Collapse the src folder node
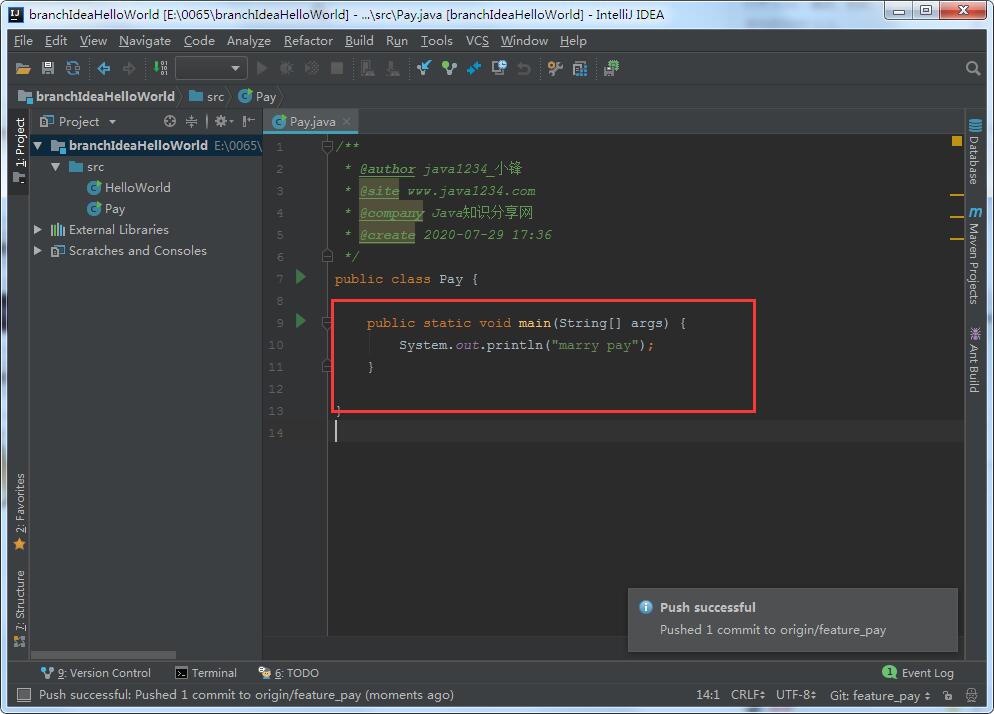This screenshot has width=994, height=714. (56, 167)
